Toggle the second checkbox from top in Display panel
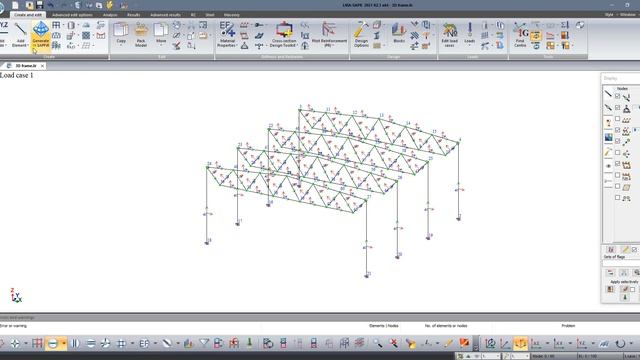The height and width of the screenshot is (360, 640). 618,107
